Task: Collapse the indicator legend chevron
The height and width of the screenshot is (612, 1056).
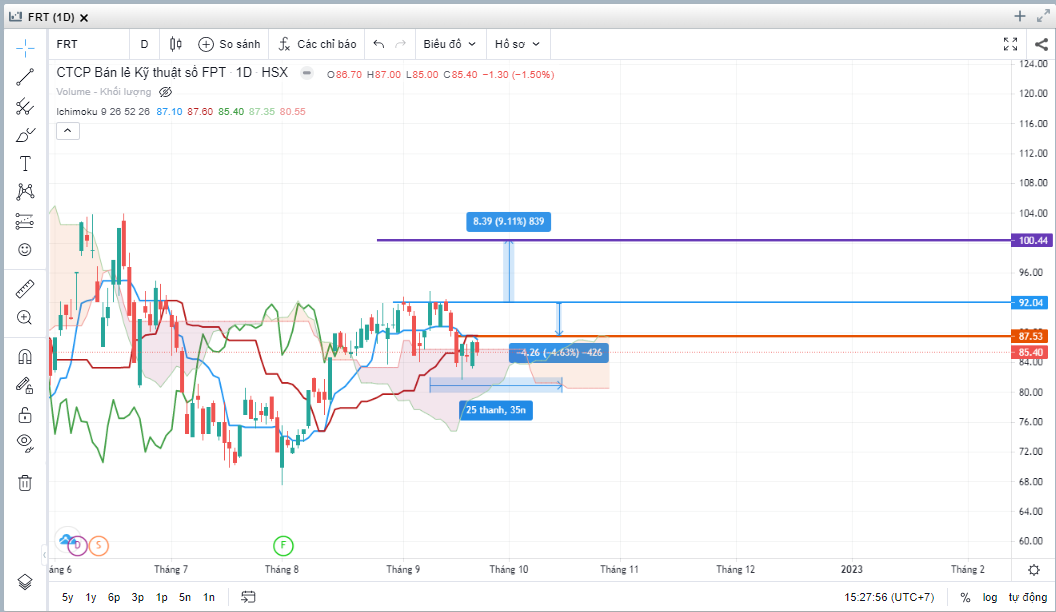Action: point(67,130)
